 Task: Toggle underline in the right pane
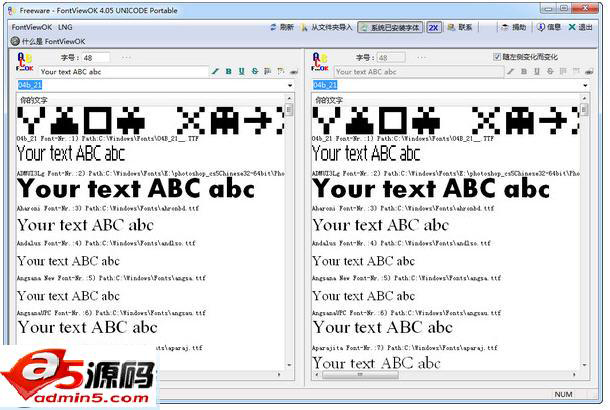[x=537, y=71]
